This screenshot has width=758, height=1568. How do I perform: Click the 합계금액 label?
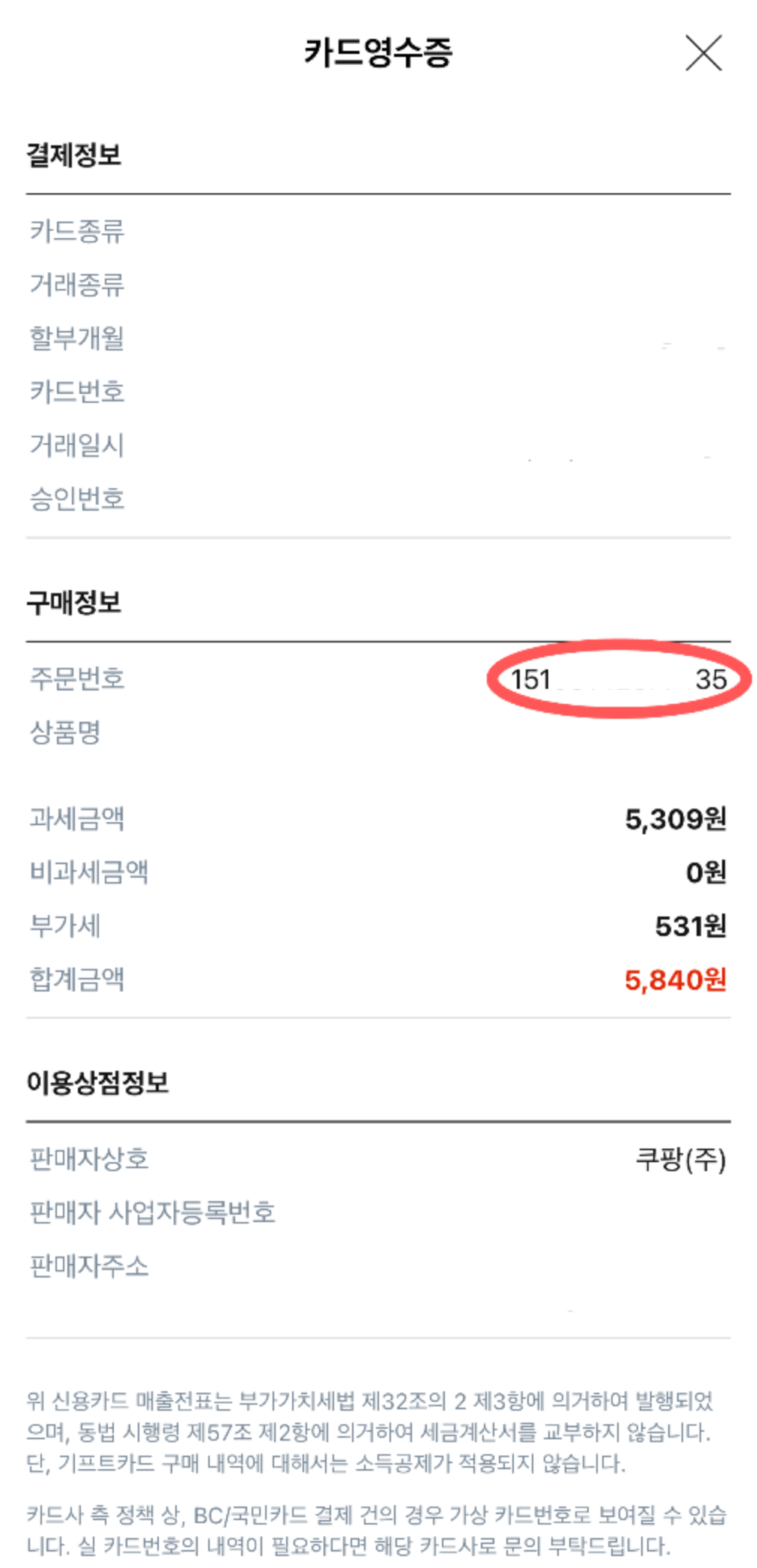click(76, 979)
